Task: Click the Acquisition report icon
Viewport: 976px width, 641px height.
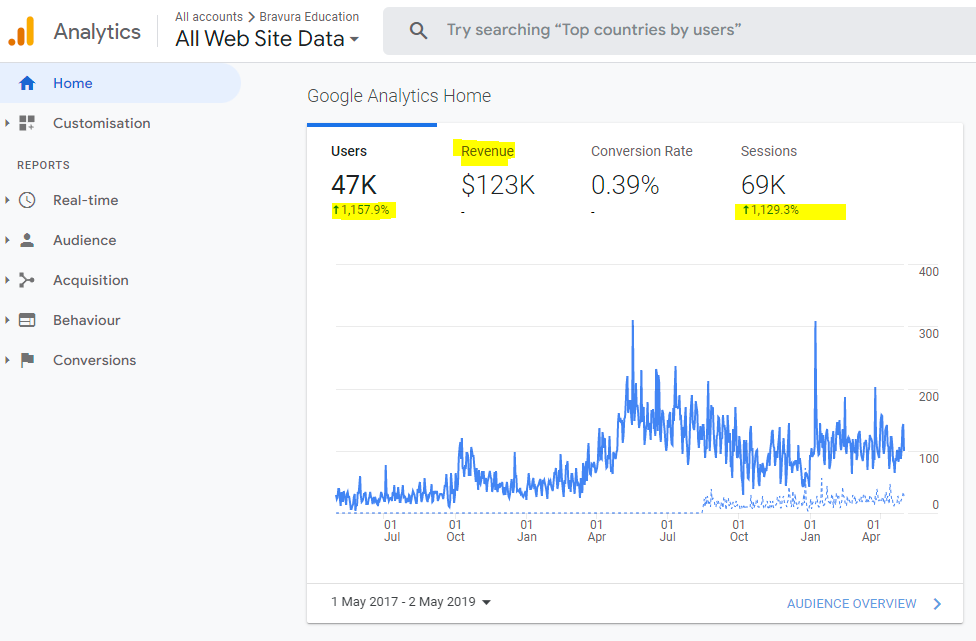Action: point(26,280)
